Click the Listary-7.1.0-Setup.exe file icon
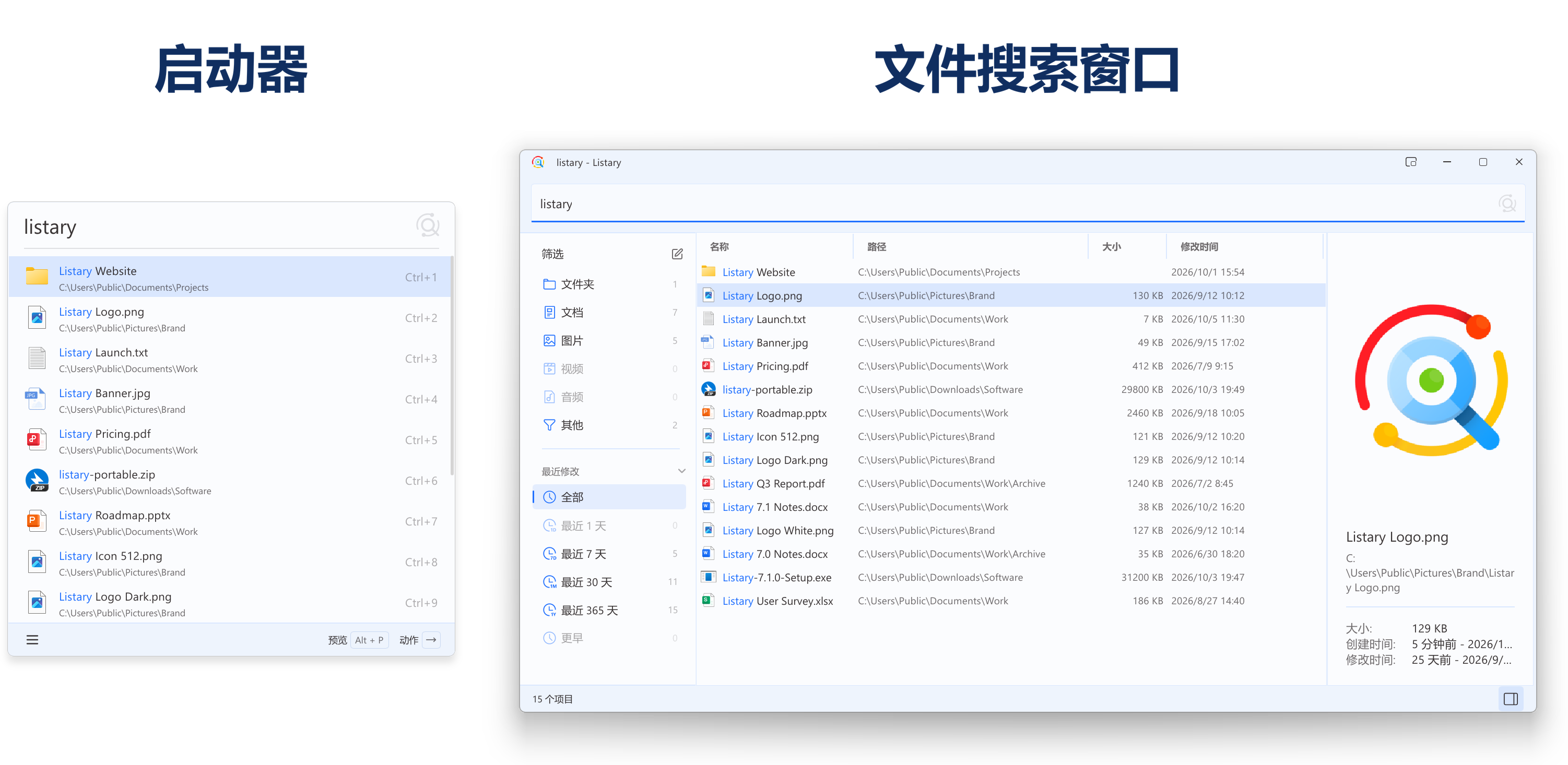Viewport: 1568px width, 765px height. click(x=708, y=577)
